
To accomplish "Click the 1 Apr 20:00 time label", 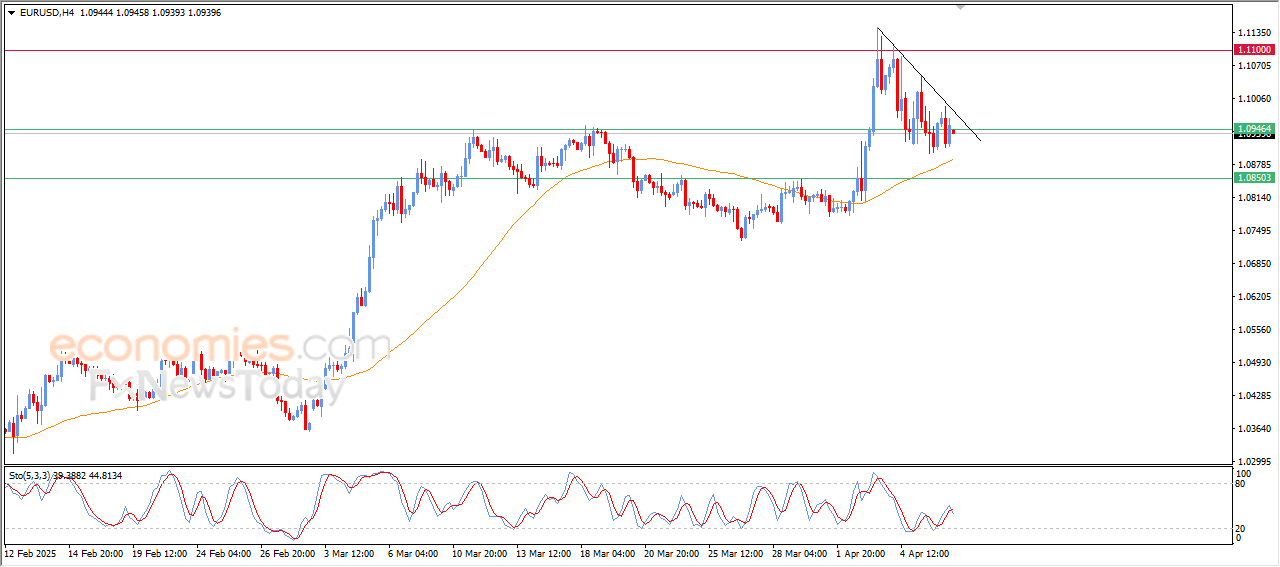I will 862,552.
